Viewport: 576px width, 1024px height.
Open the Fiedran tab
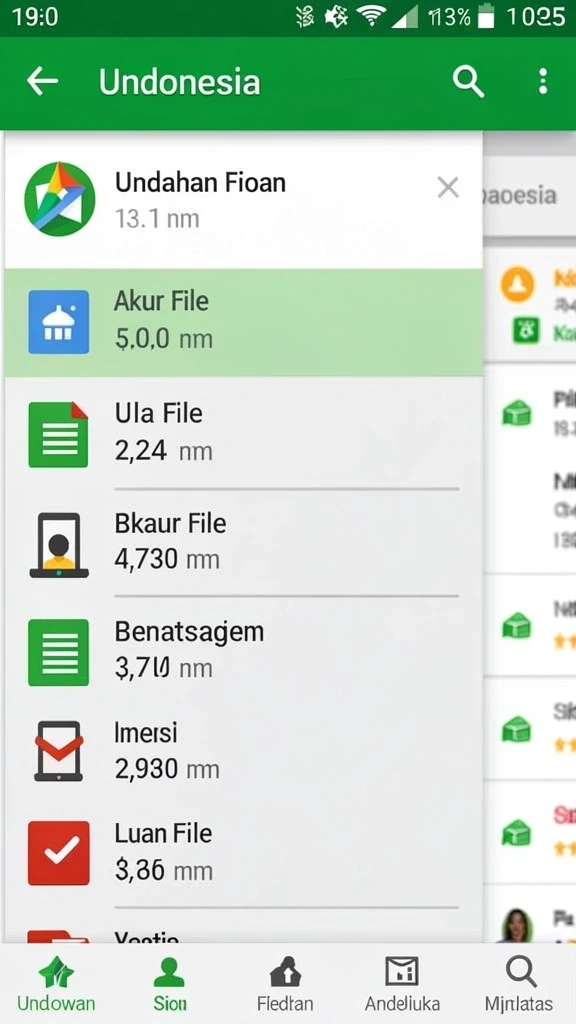click(285, 985)
